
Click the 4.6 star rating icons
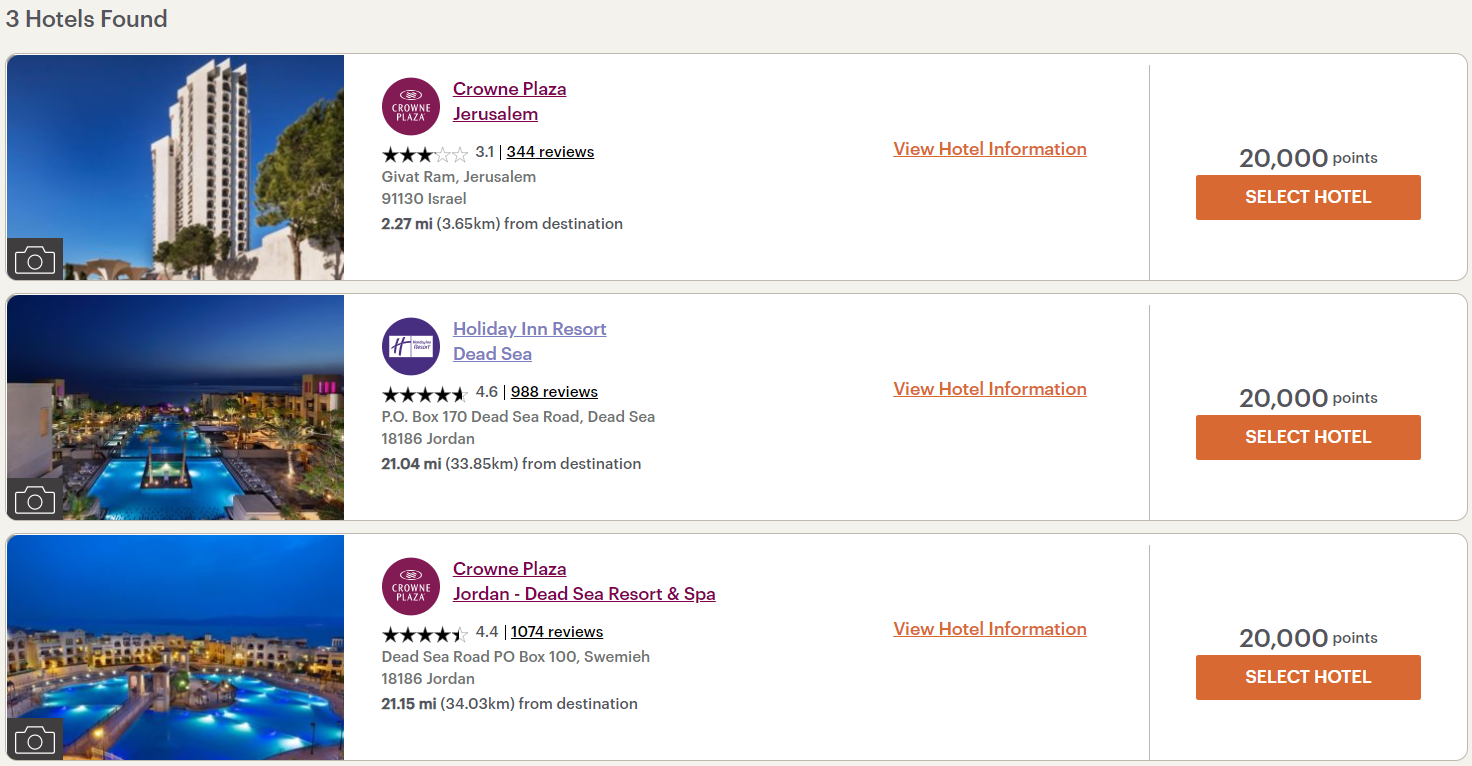point(425,393)
